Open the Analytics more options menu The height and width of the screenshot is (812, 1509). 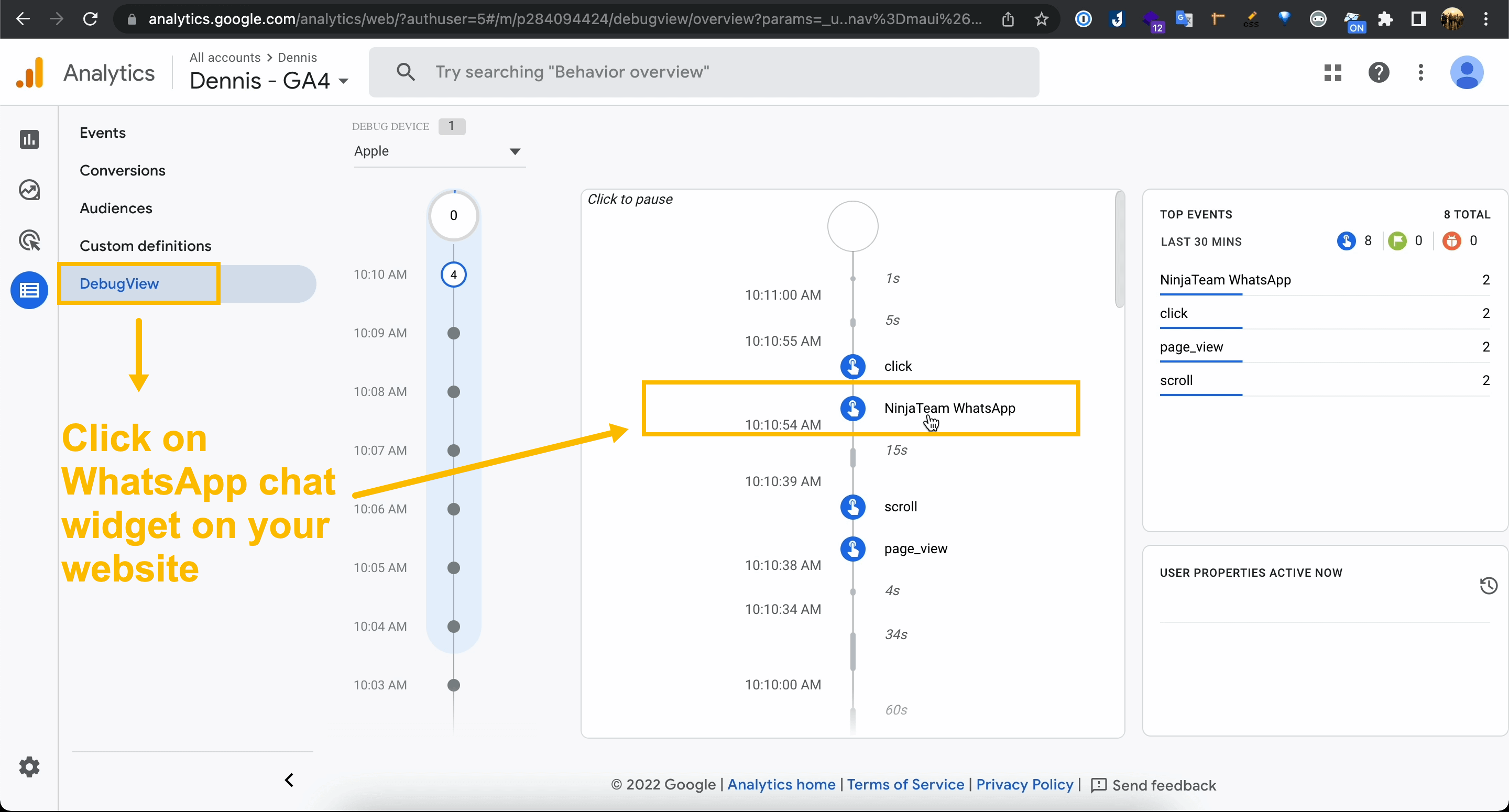click(1420, 73)
